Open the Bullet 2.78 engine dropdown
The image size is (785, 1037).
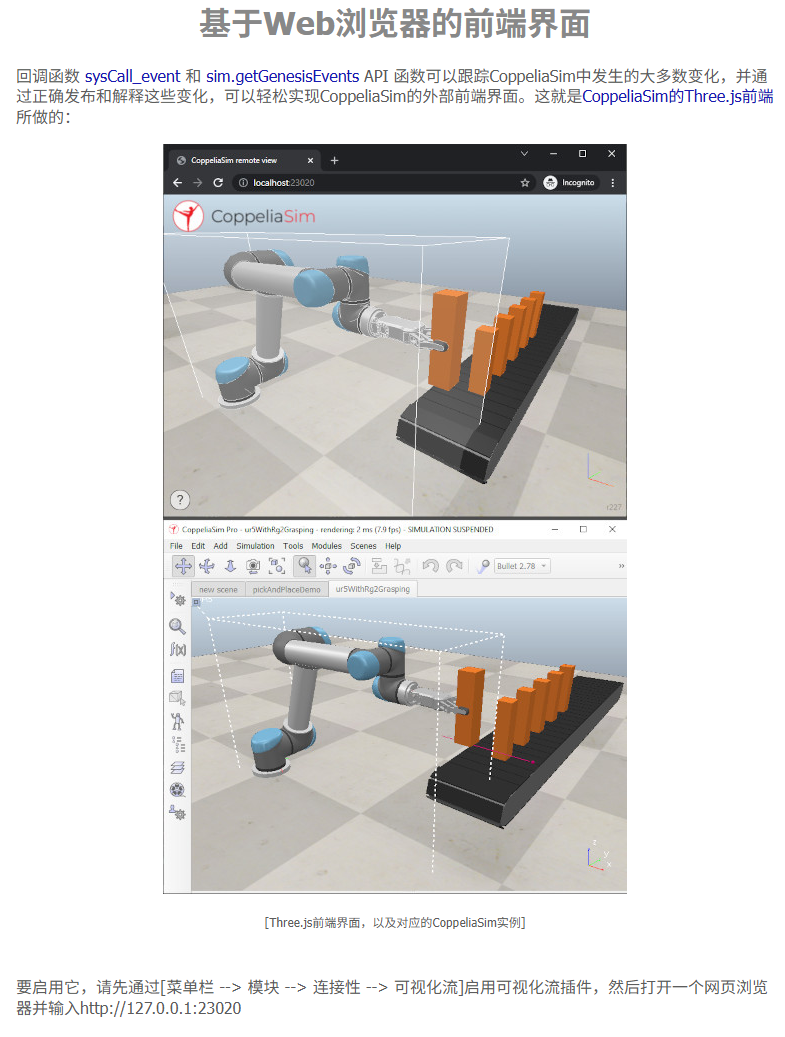click(522, 566)
